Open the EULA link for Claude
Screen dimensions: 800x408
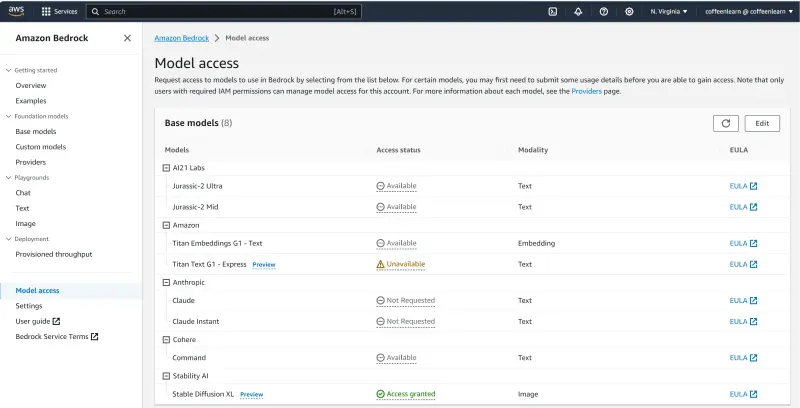tap(743, 300)
